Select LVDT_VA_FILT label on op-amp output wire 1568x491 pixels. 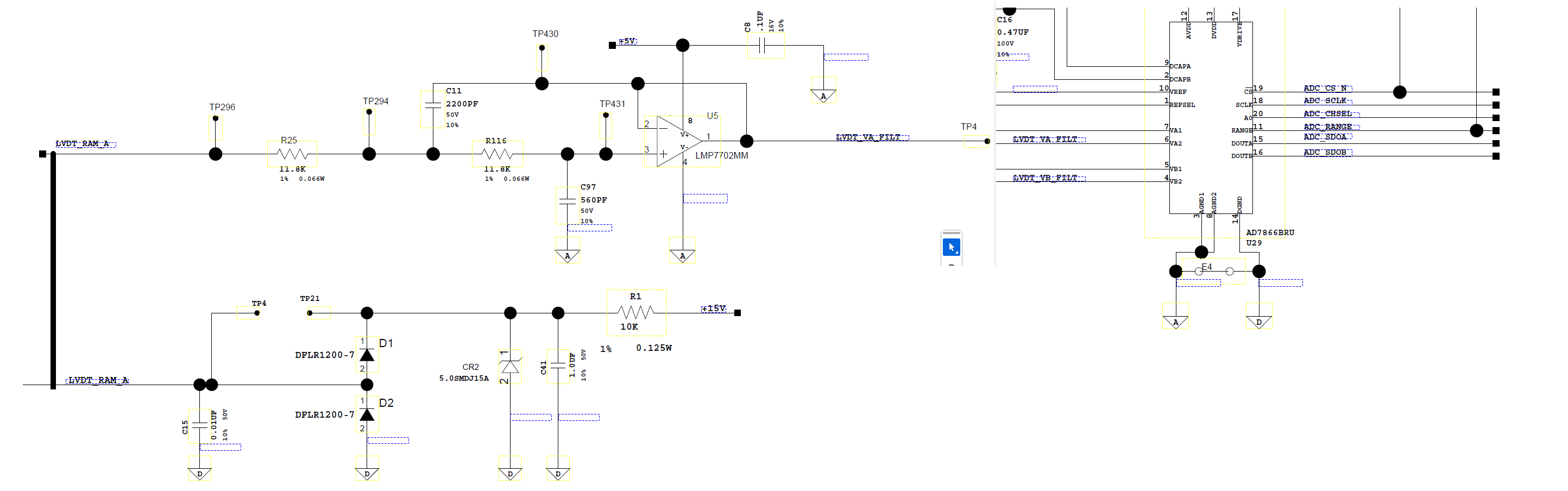[x=872, y=137]
